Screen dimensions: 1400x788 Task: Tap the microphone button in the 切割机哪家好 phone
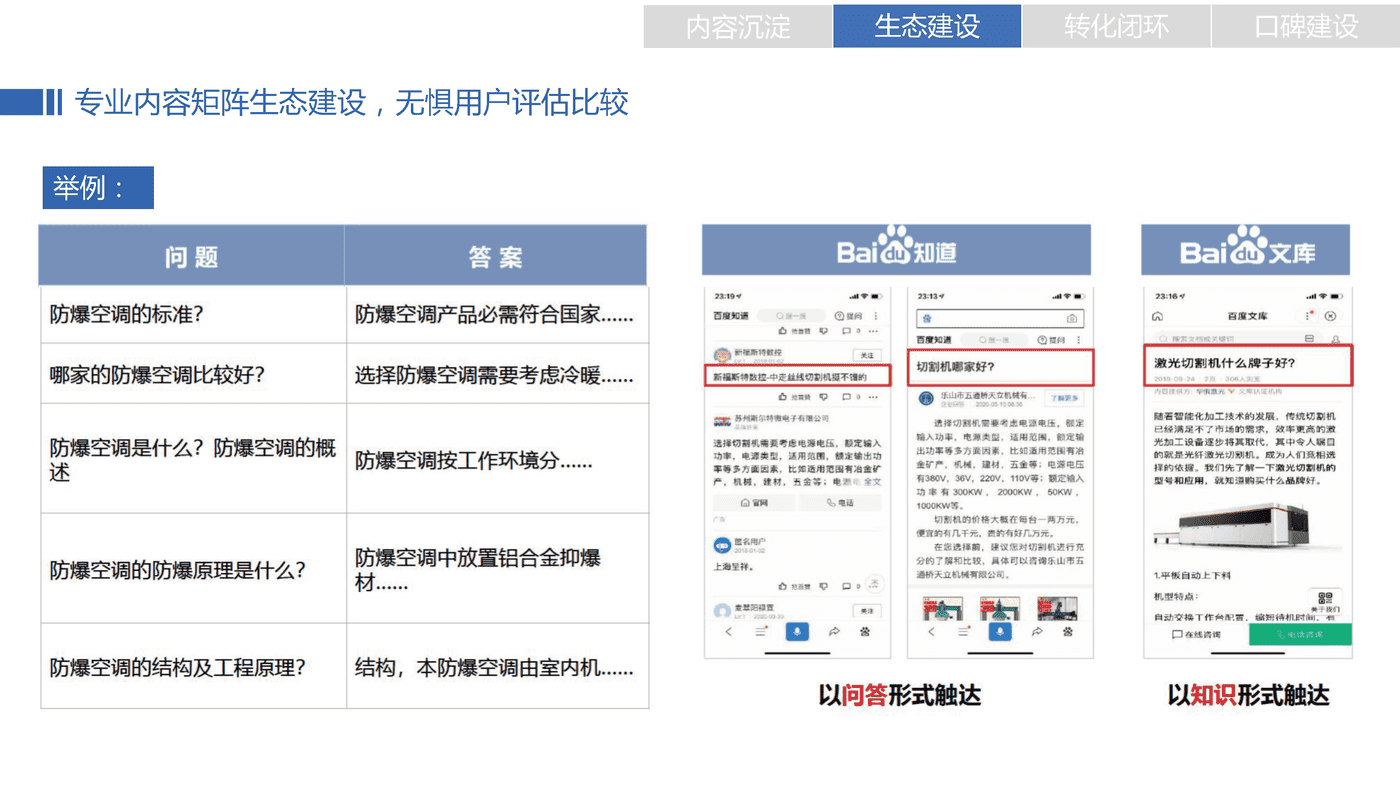[1000, 631]
